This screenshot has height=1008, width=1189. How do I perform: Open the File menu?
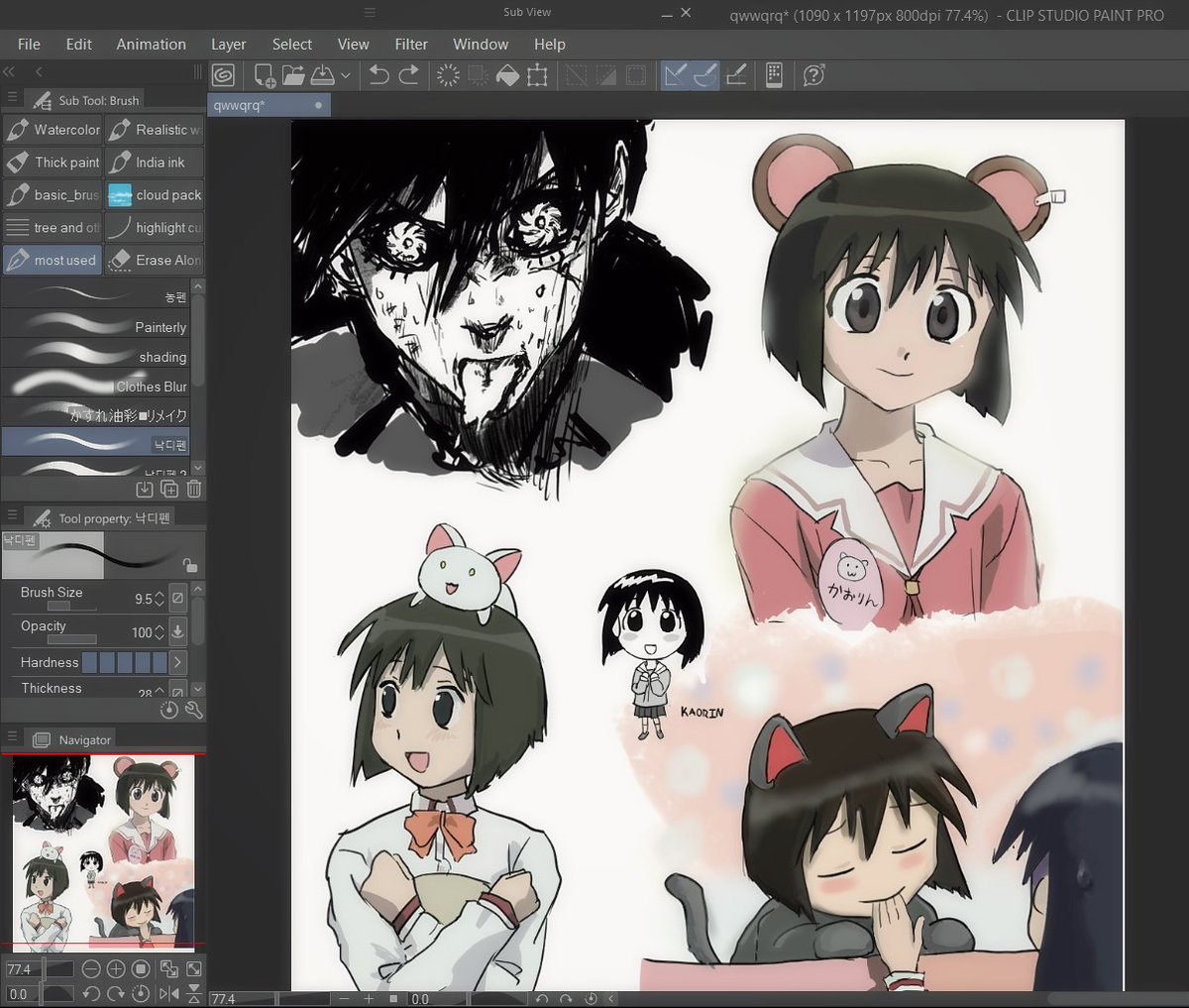click(30, 44)
